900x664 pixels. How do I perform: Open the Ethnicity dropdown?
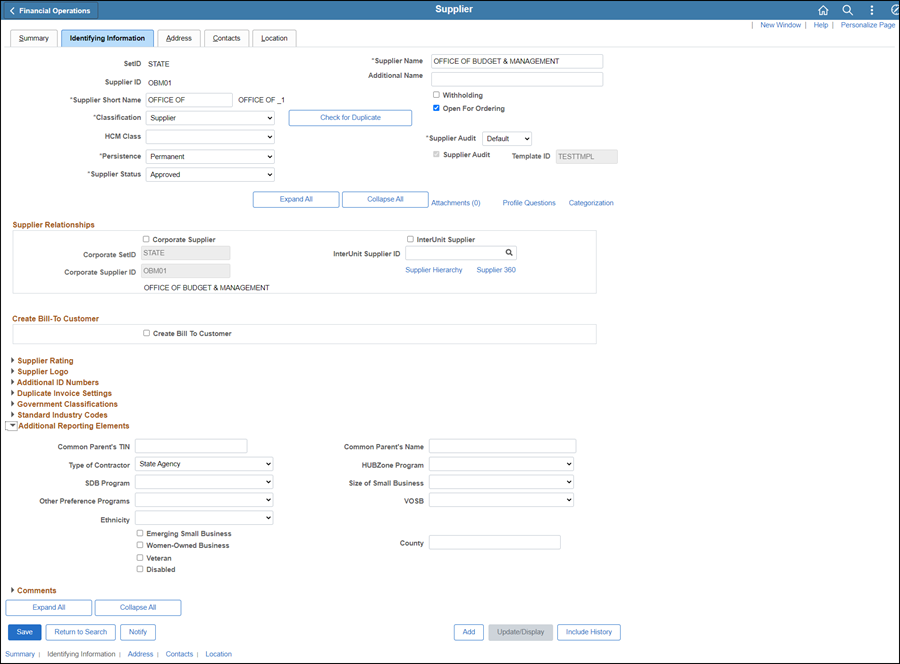coord(204,518)
